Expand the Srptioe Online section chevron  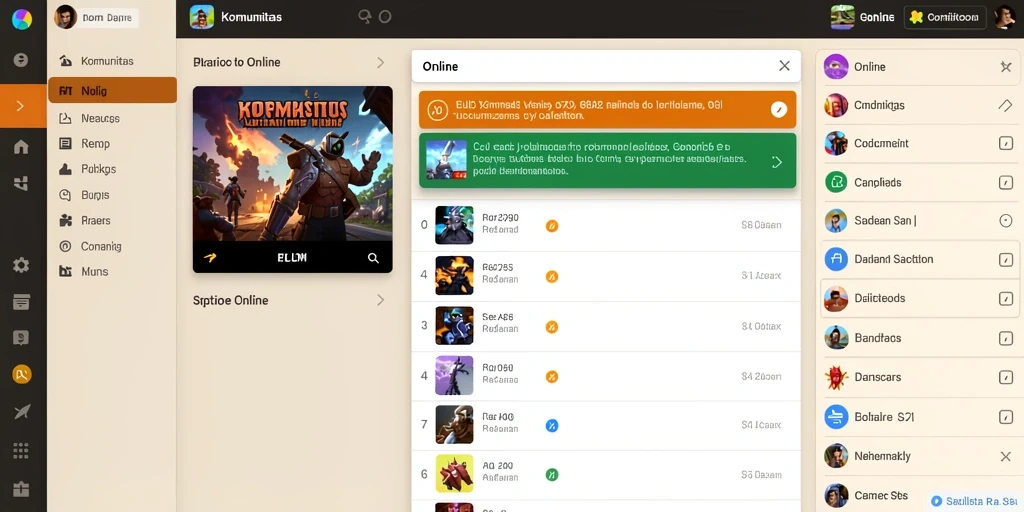click(380, 300)
